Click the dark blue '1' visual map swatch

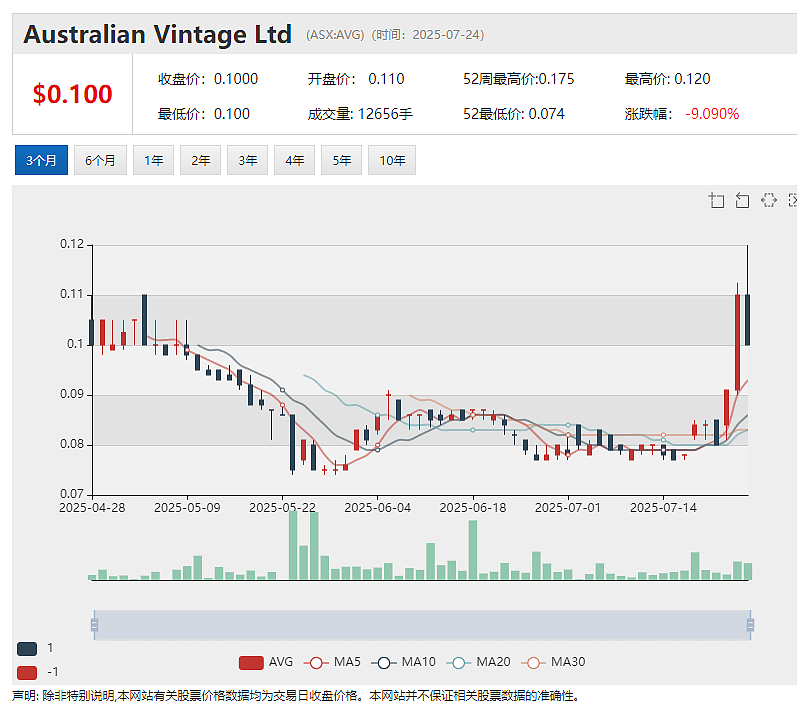pos(27,649)
